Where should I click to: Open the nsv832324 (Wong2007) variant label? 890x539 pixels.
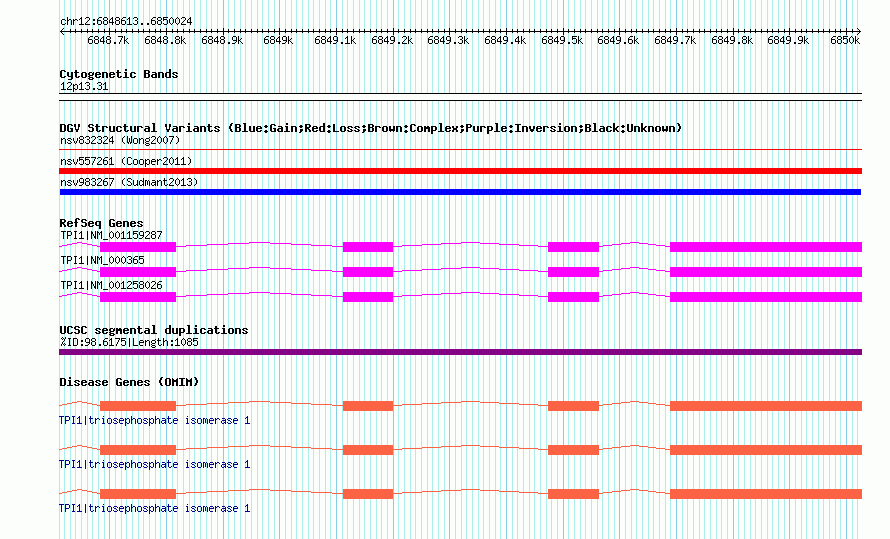(120, 140)
